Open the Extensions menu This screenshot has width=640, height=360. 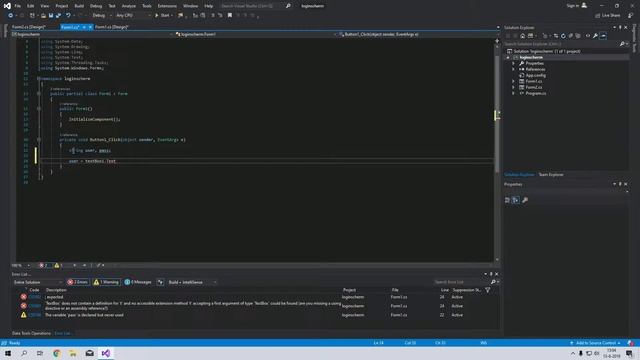pos(167,6)
